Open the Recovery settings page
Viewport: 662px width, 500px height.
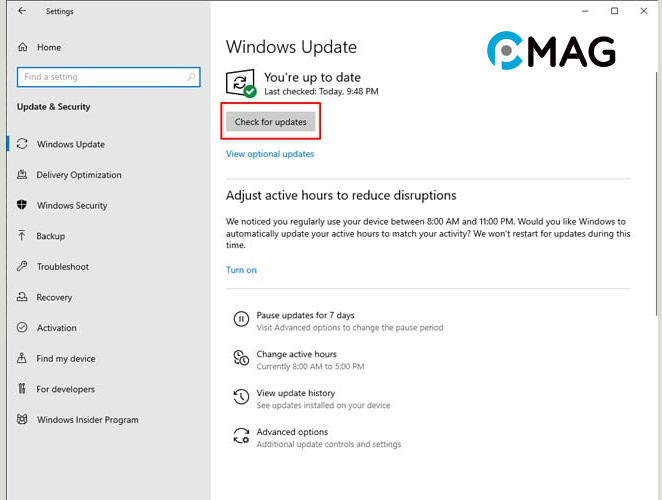[54, 297]
